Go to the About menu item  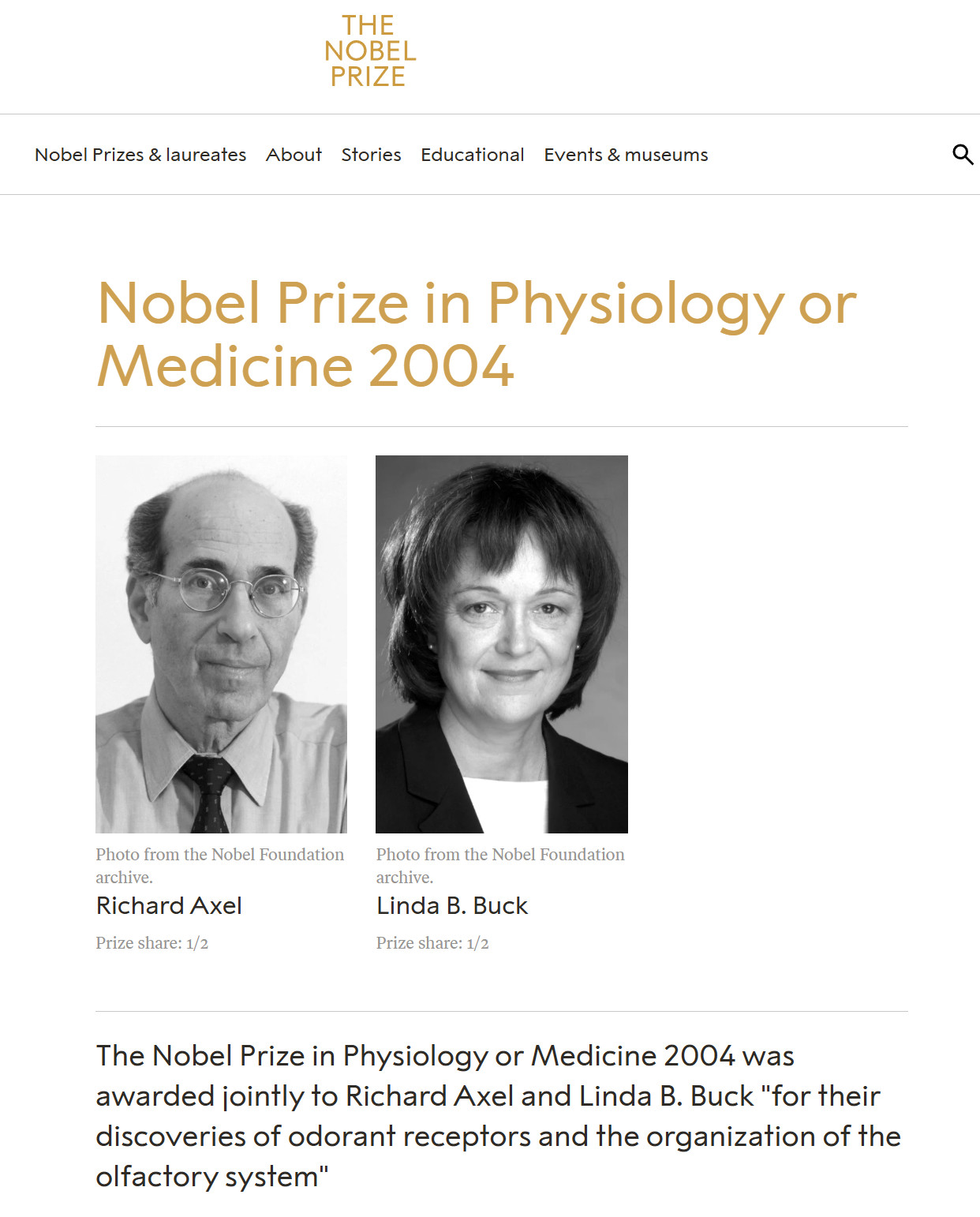[294, 155]
